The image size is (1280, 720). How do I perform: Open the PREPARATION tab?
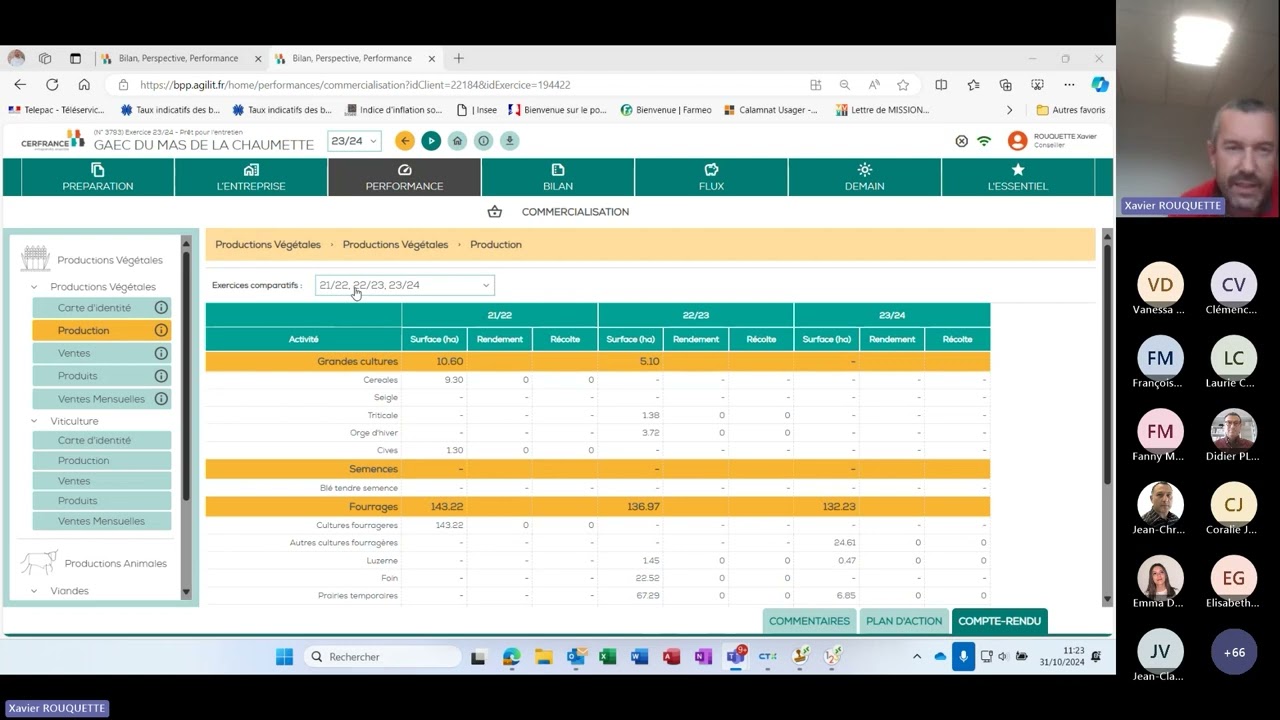(98, 177)
